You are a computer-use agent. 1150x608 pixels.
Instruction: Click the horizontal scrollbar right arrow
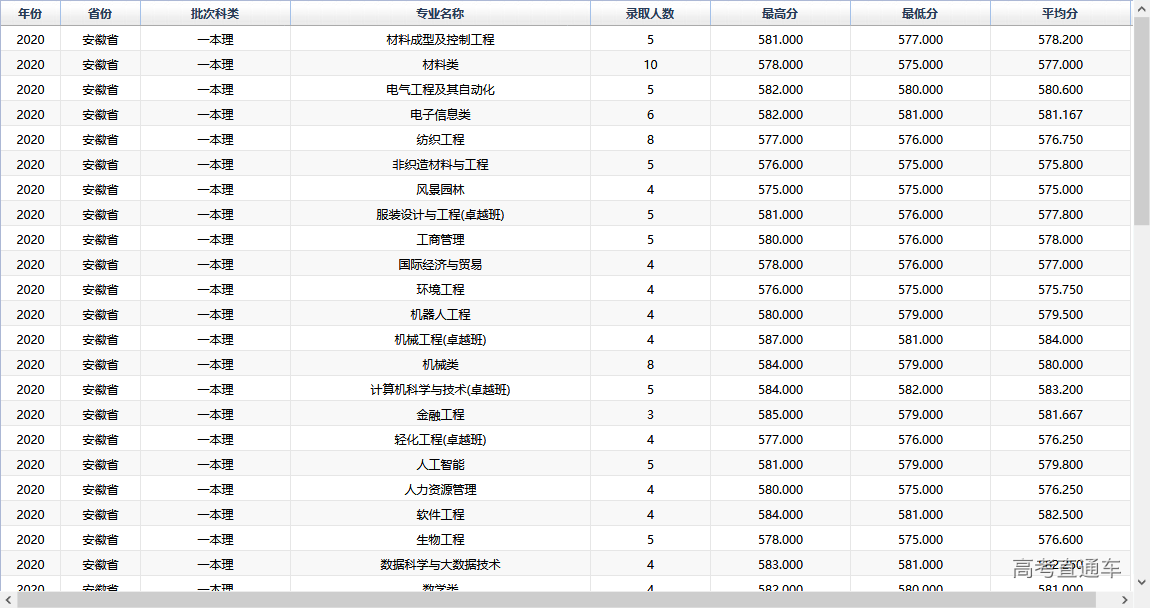(1125, 600)
